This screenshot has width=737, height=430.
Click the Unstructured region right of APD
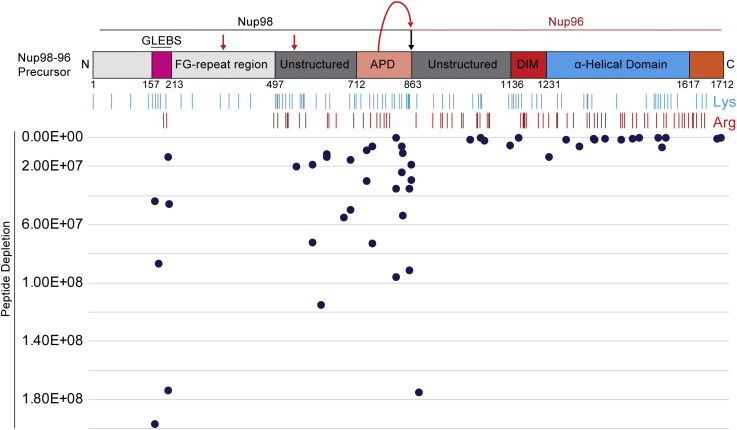click(x=461, y=65)
